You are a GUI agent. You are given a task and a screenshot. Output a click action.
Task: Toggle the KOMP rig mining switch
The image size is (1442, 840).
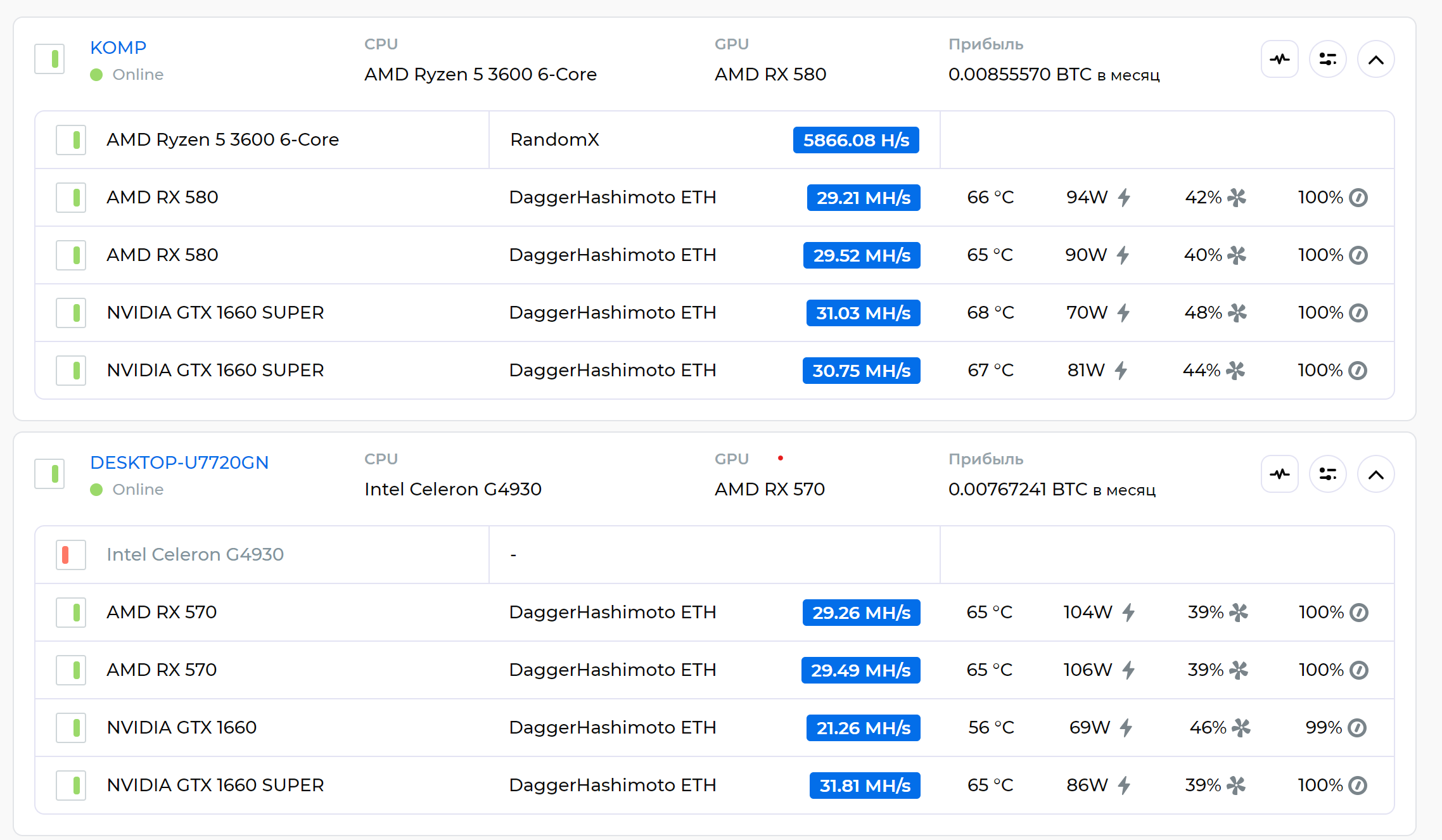(49, 60)
